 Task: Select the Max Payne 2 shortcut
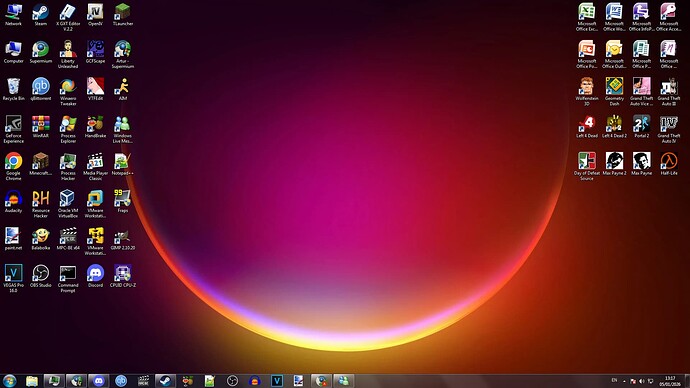click(614, 165)
